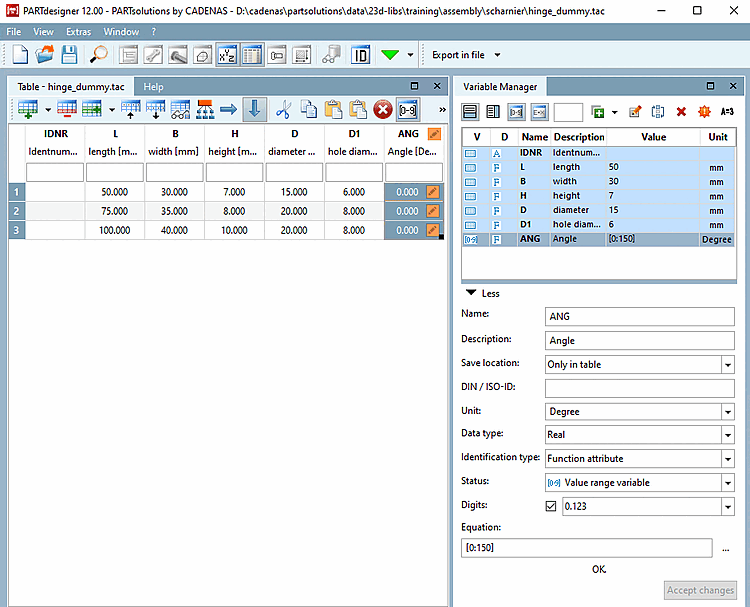Image resolution: width=750 pixels, height=607 pixels.
Task: Click the A=3 icon in Variable Manager
Action: [727, 112]
